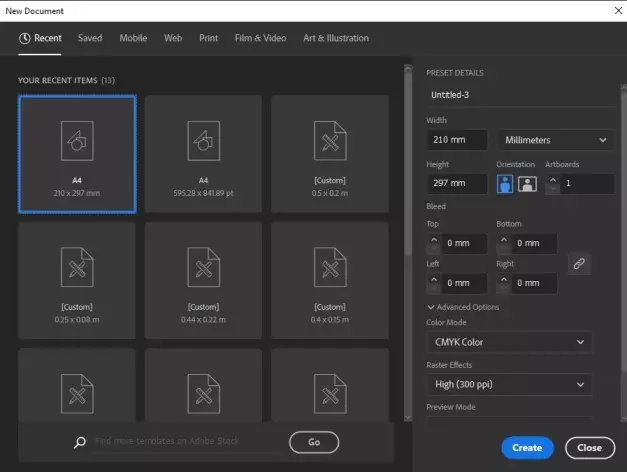
Task: Open the Art & Illustration tab
Action: pos(336,38)
